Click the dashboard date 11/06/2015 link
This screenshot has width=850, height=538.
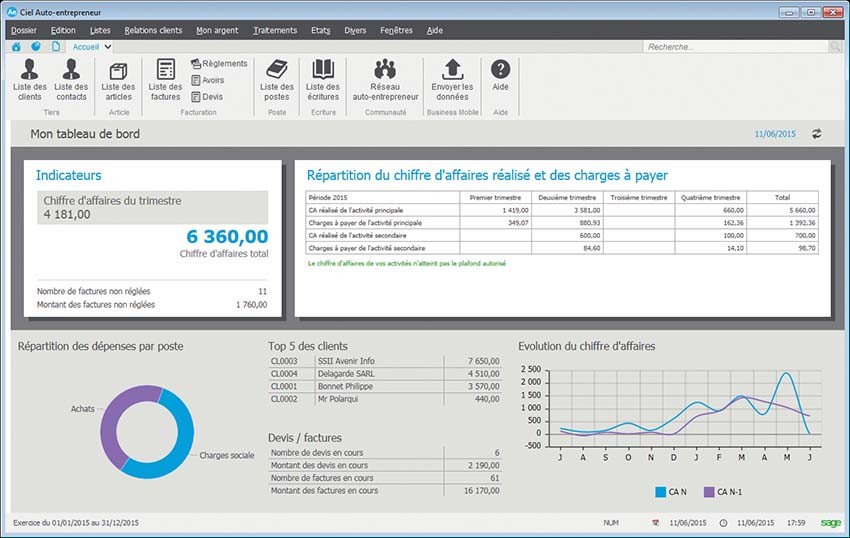tap(775, 133)
